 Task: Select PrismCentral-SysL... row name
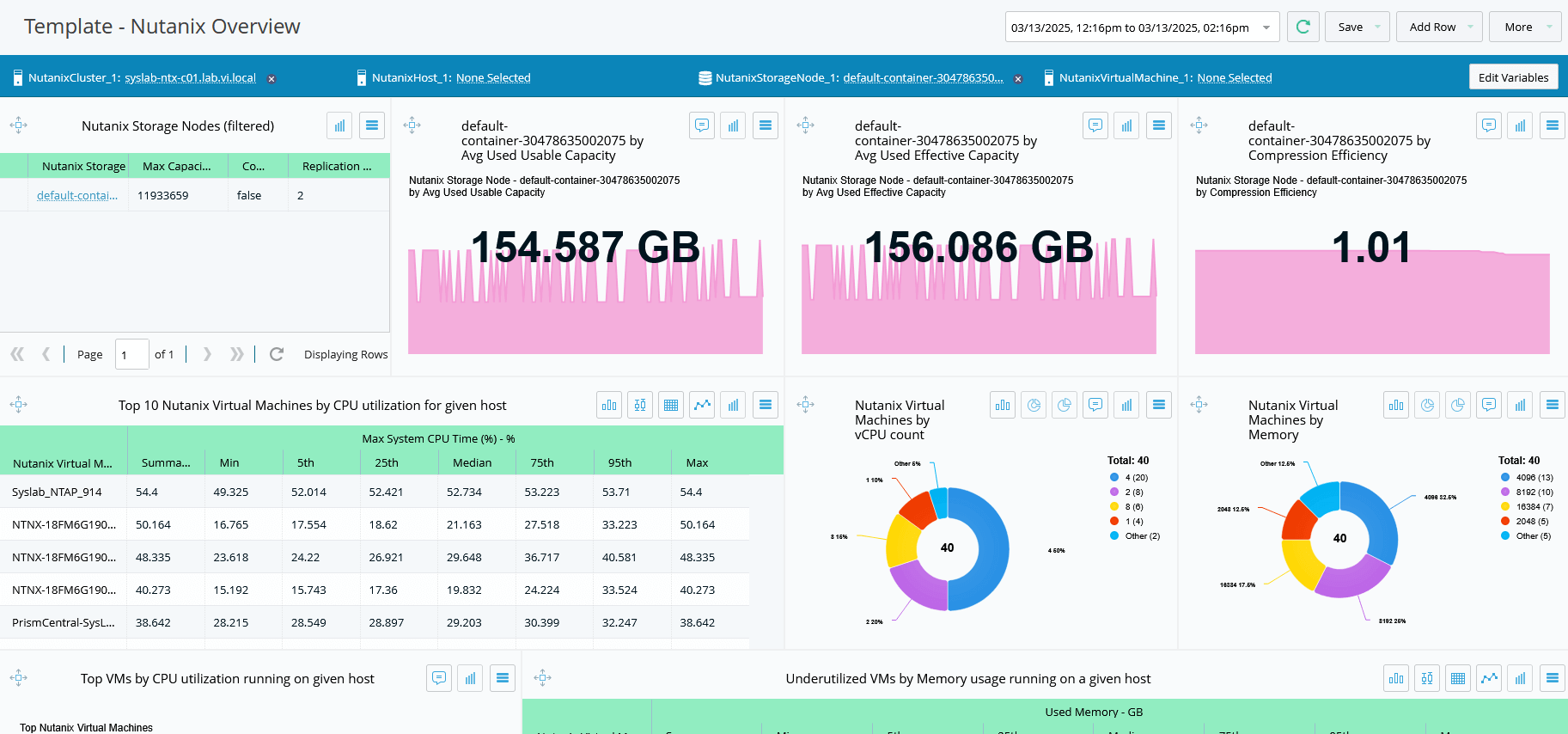coord(64,622)
